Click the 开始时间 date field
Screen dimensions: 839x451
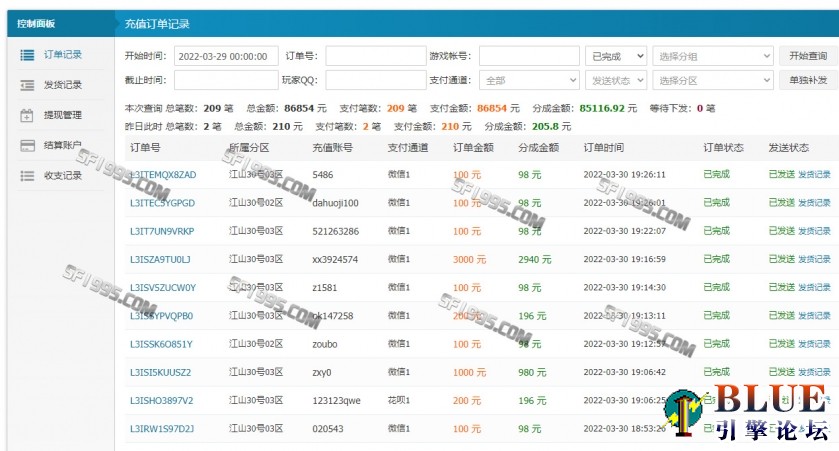pos(226,56)
